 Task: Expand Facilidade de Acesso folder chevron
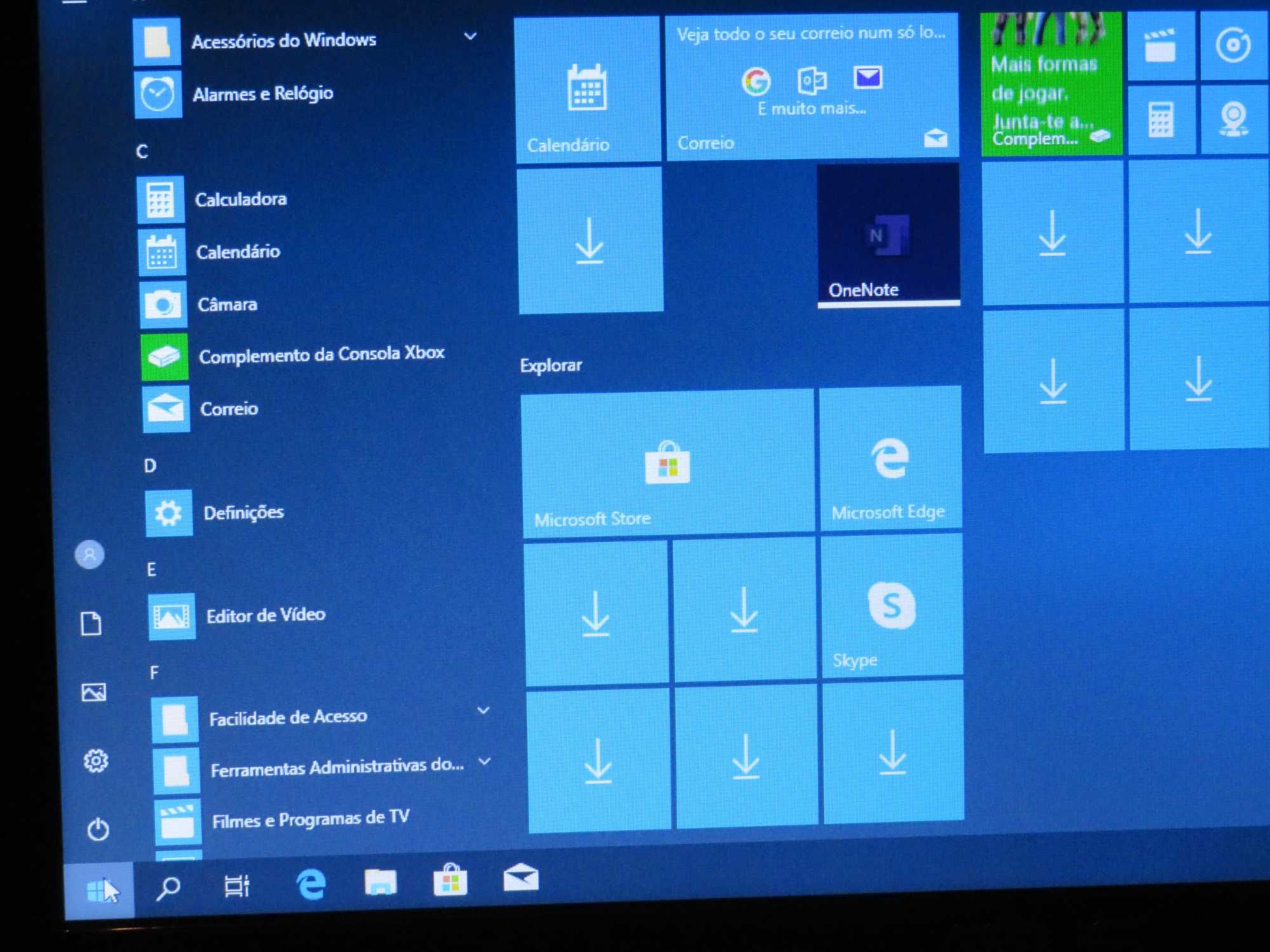[483, 710]
